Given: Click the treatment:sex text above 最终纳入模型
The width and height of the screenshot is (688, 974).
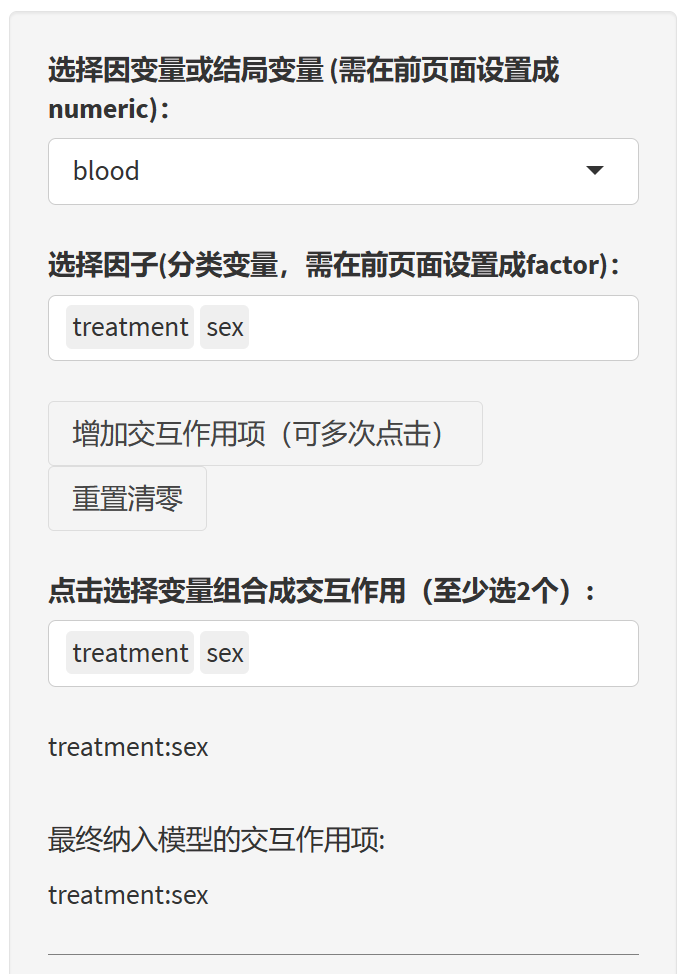Looking at the screenshot, I should coord(128,747).
